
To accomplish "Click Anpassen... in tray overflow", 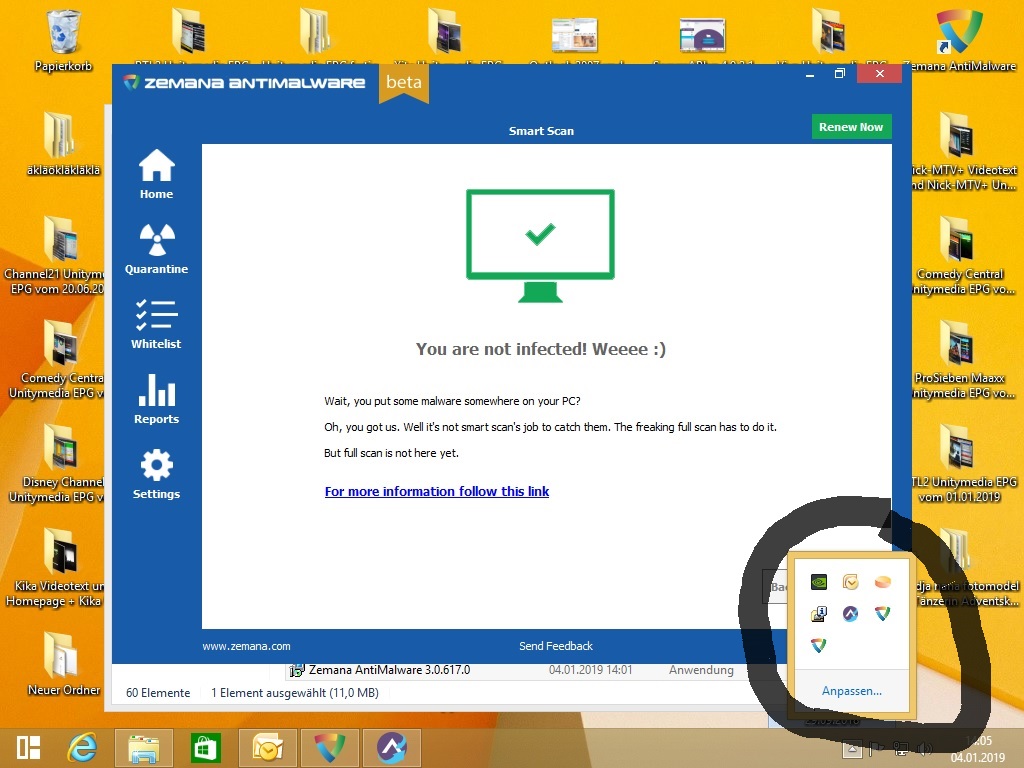I will tap(852, 691).
